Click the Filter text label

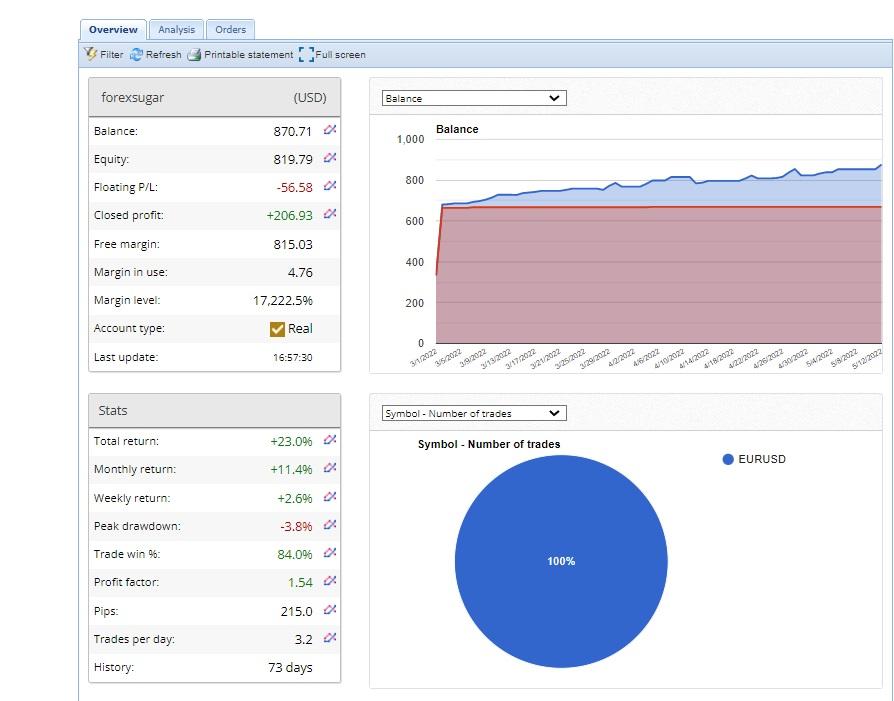112,55
